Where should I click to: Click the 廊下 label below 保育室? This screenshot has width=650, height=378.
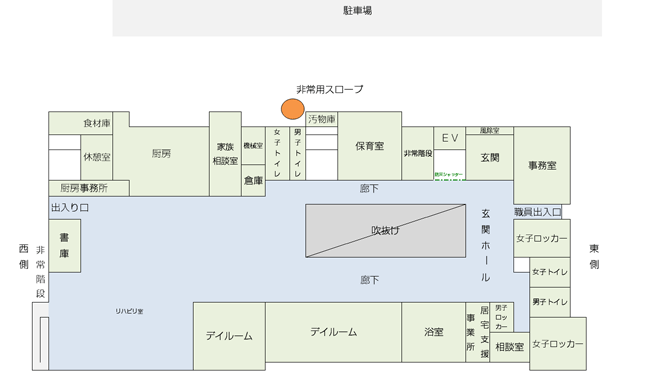pyautogui.click(x=369, y=189)
